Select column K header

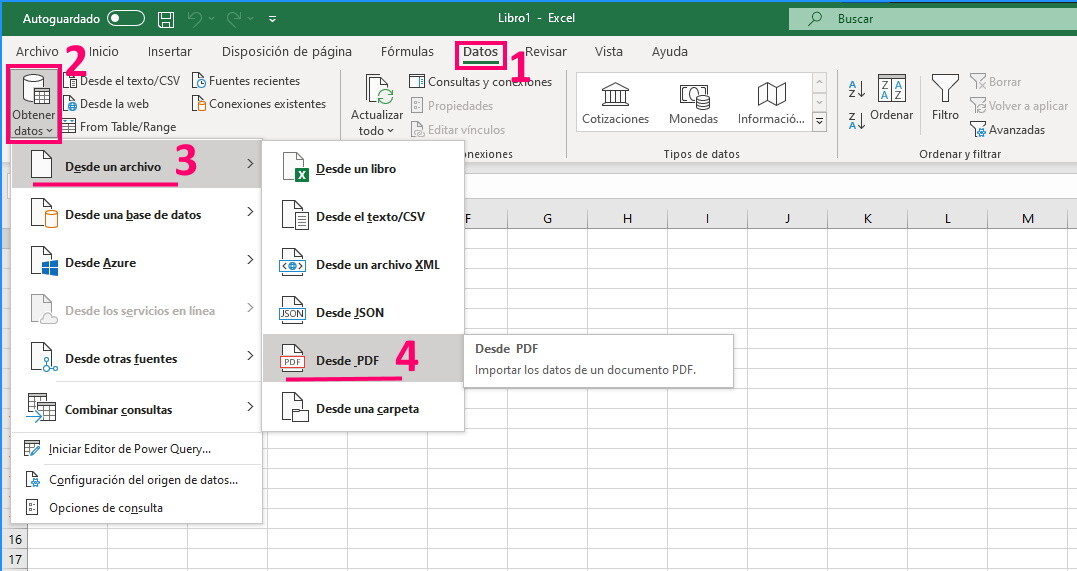(868, 219)
